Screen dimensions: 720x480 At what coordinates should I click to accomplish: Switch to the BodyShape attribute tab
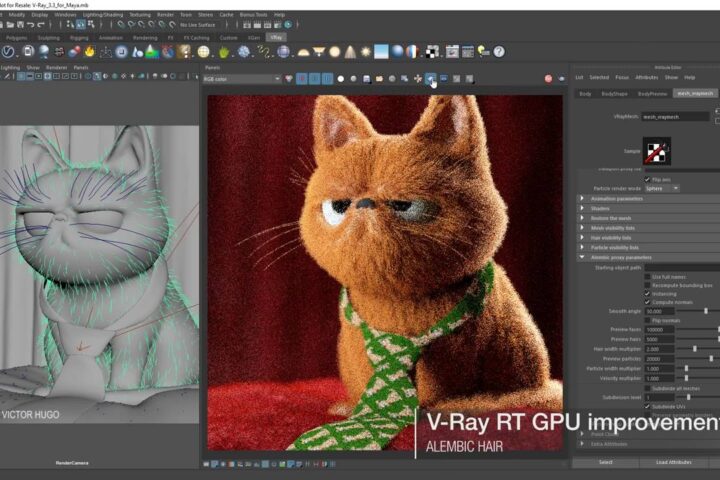click(614, 94)
